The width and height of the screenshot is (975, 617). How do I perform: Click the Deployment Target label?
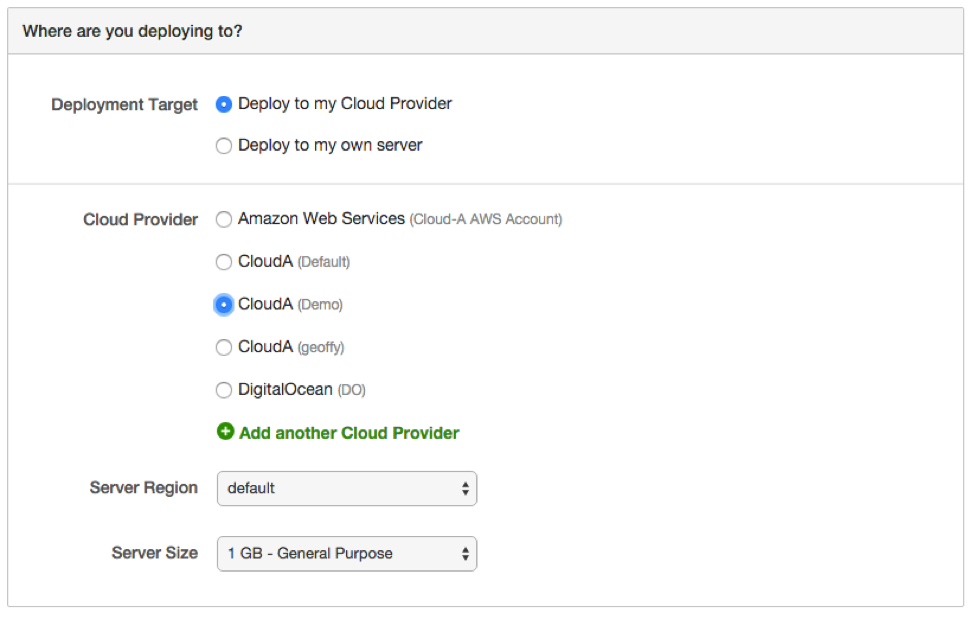(124, 104)
